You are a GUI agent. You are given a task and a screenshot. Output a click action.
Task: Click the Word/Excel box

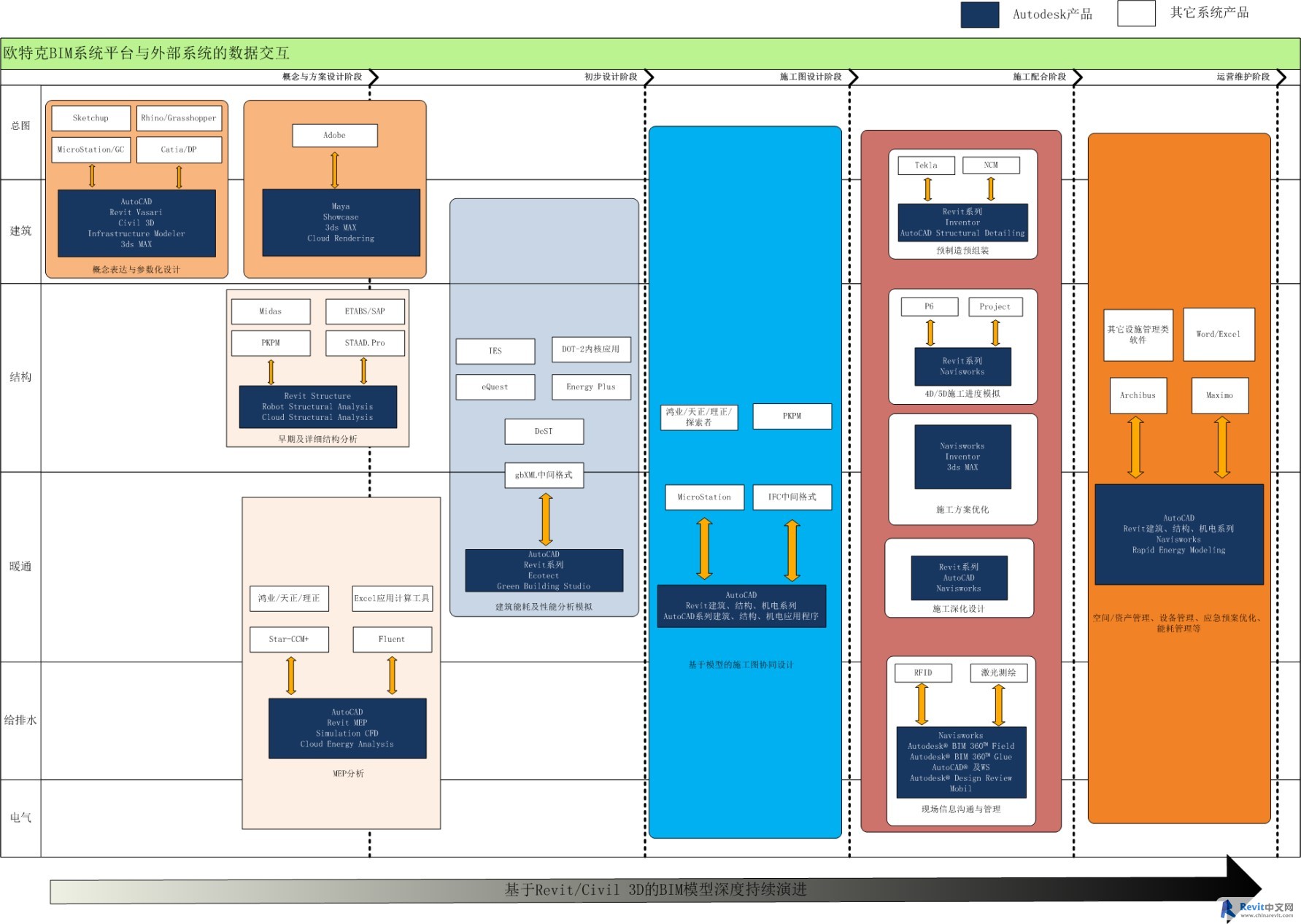tap(1219, 335)
